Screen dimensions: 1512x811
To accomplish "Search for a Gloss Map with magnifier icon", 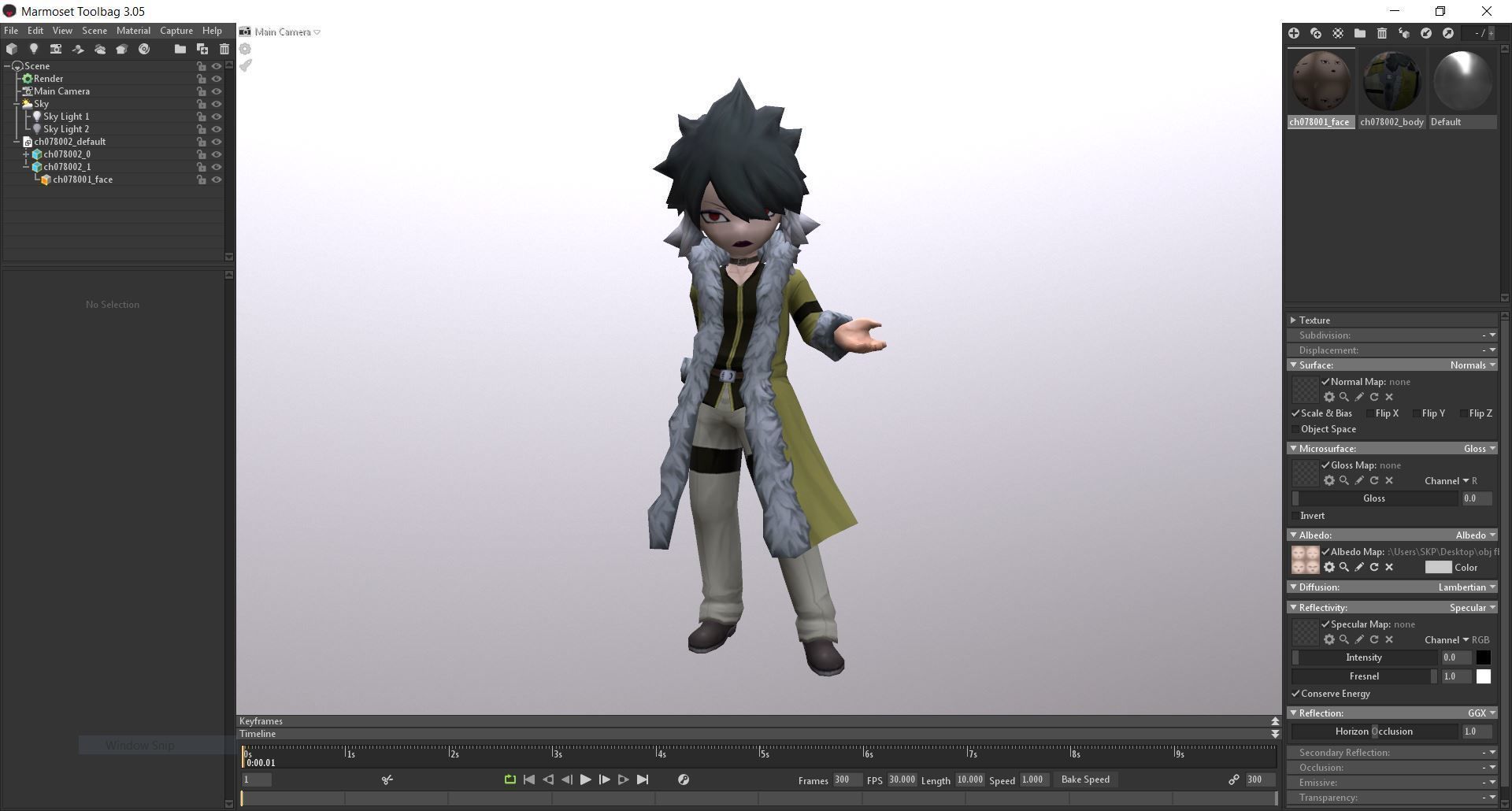I will point(1344,480).
